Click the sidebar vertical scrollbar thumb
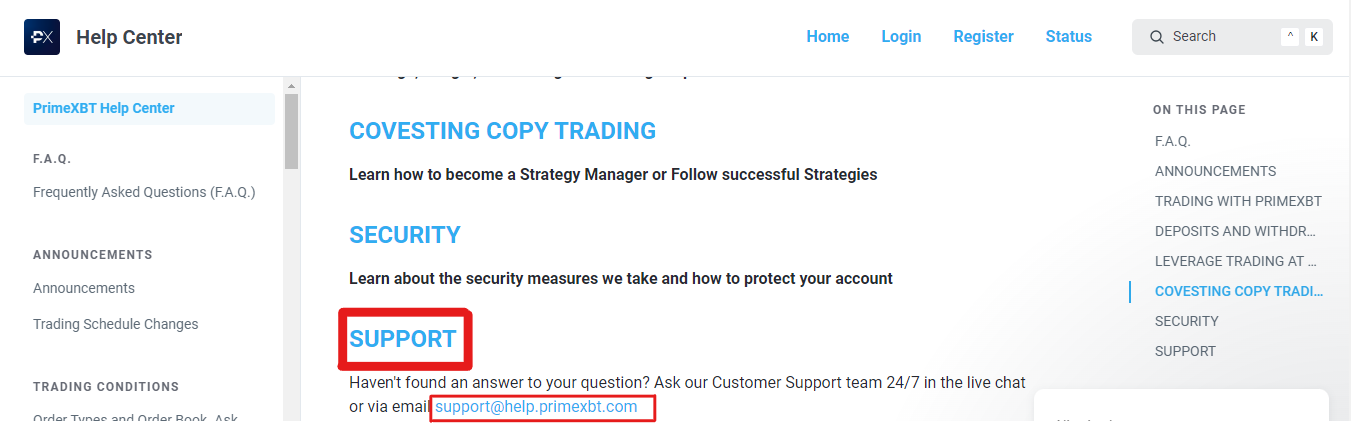1351x424 pixels. [291, 130]
